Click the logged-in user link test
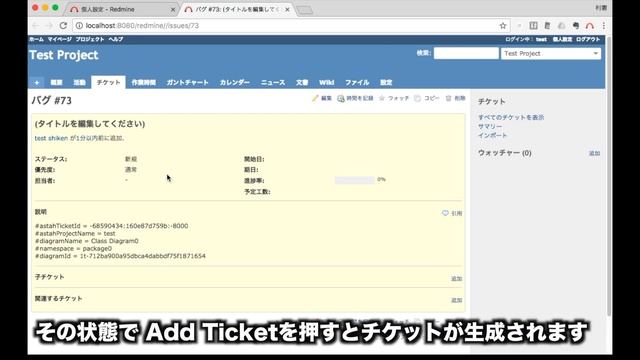This screenshot has width=640, height=360. [x=541, y=39]
